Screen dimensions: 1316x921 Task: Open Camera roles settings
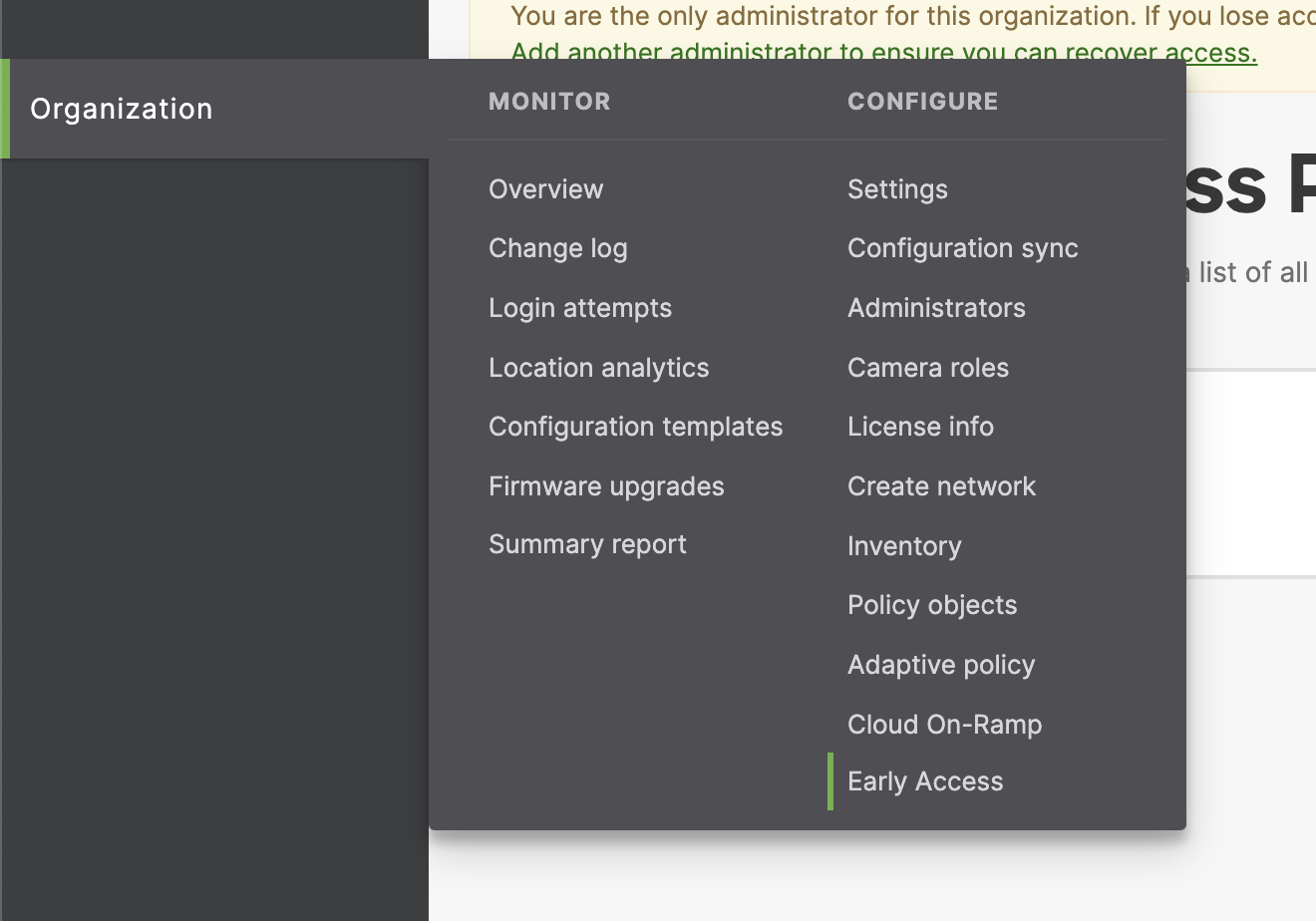(x=928, y=367)
